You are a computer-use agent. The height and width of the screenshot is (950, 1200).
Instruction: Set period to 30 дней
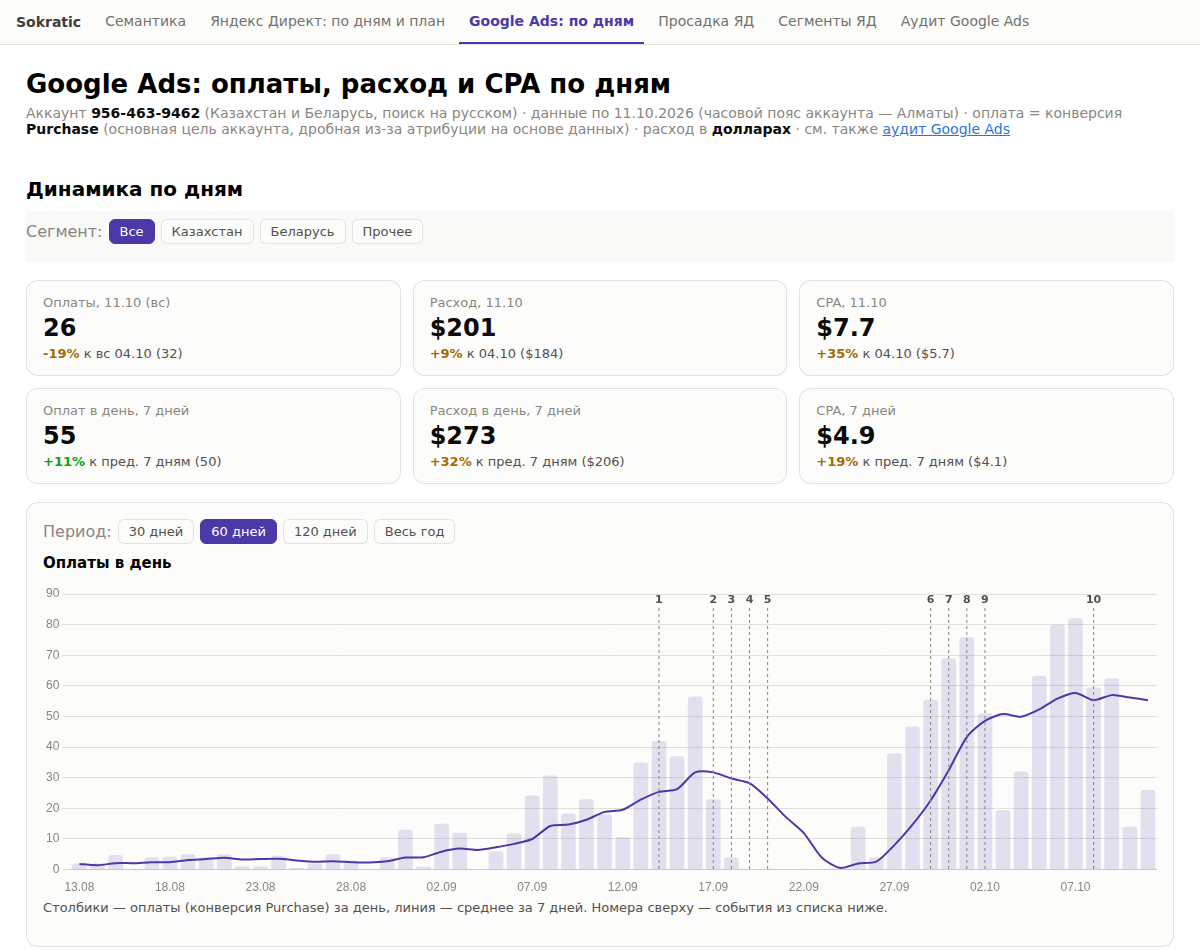pos(156,531)
